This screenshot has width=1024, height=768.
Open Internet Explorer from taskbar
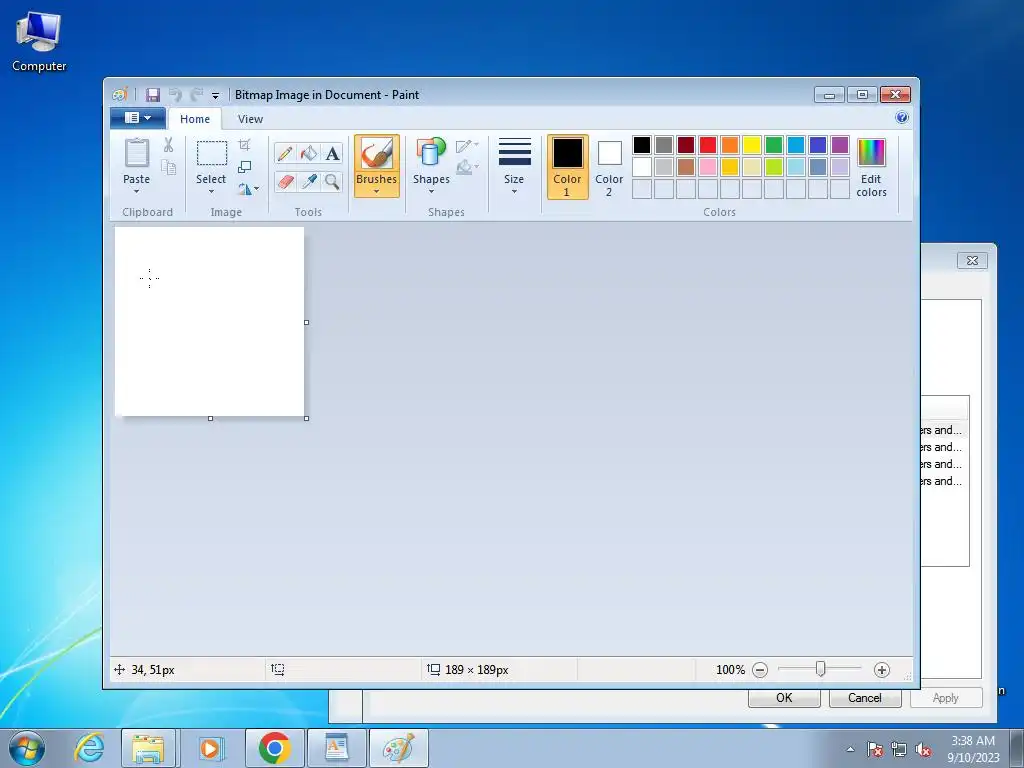tap(88, 748)
